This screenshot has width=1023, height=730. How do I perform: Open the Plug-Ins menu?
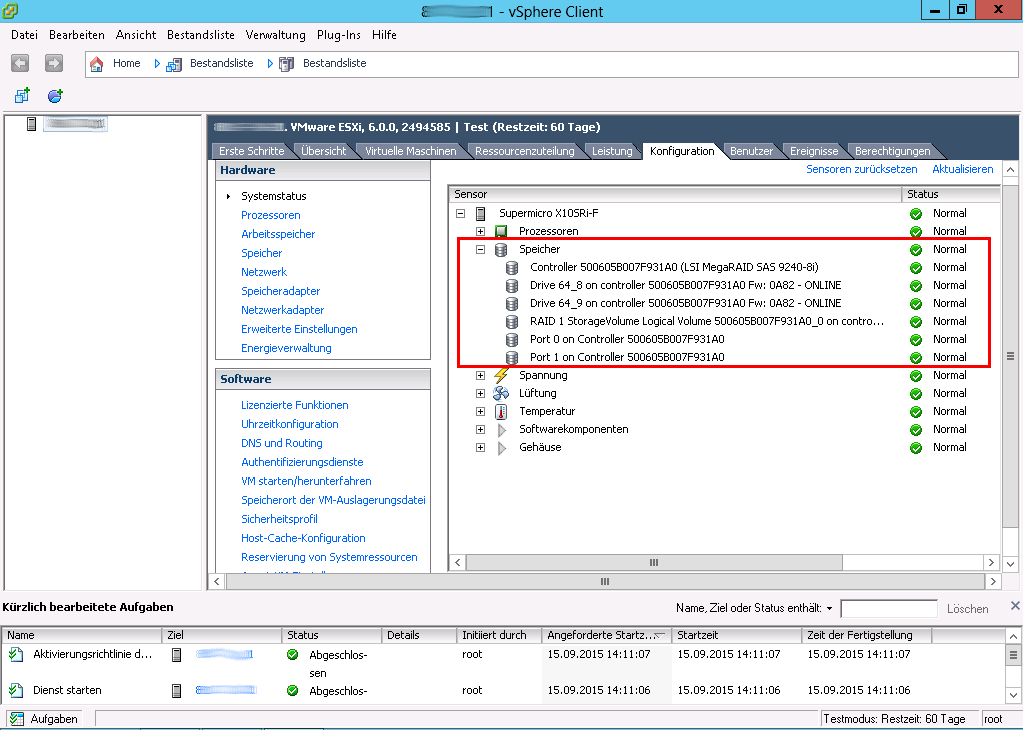pos(339,35)
